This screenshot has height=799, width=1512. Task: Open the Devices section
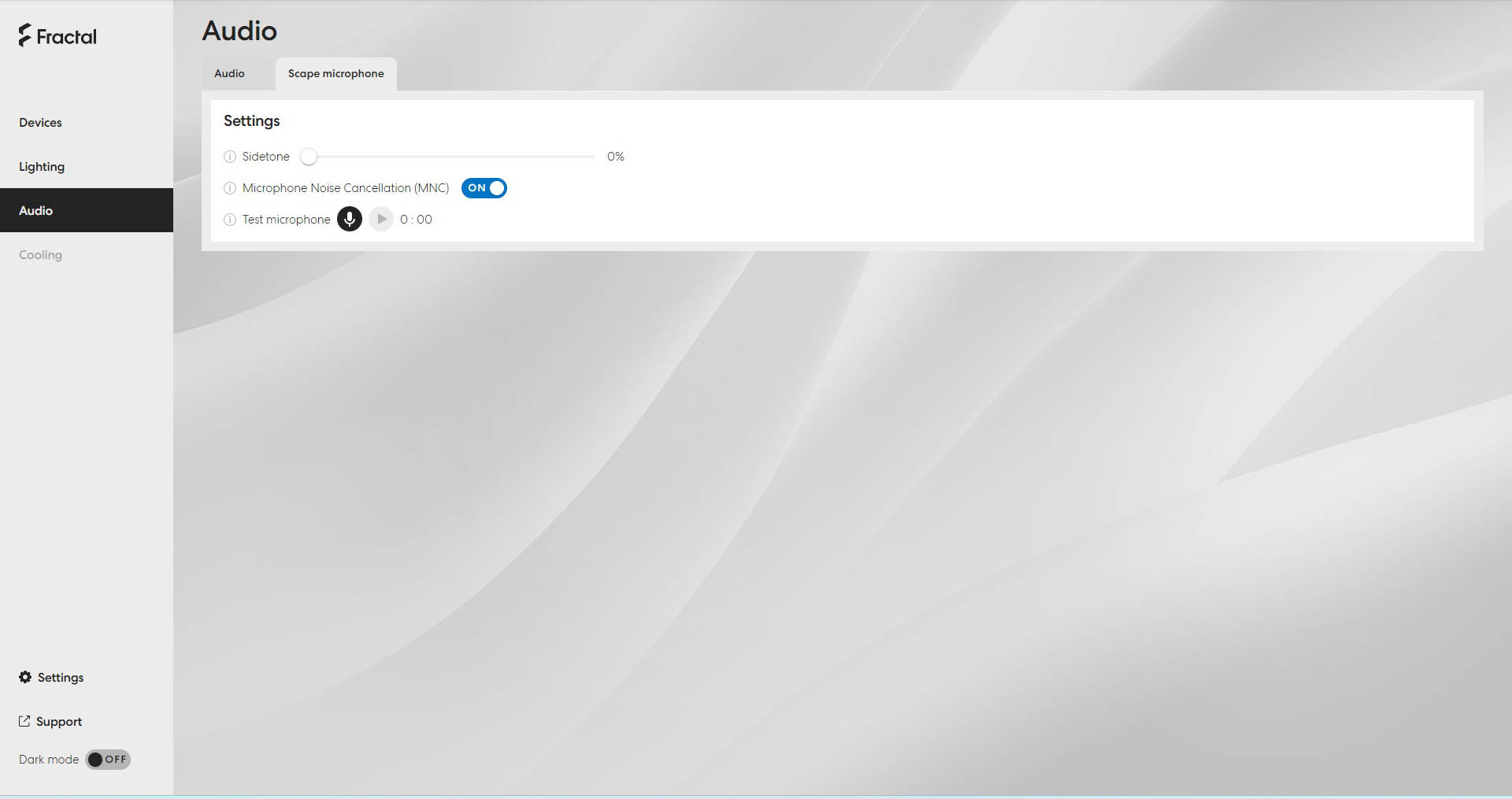coord(40,122)
